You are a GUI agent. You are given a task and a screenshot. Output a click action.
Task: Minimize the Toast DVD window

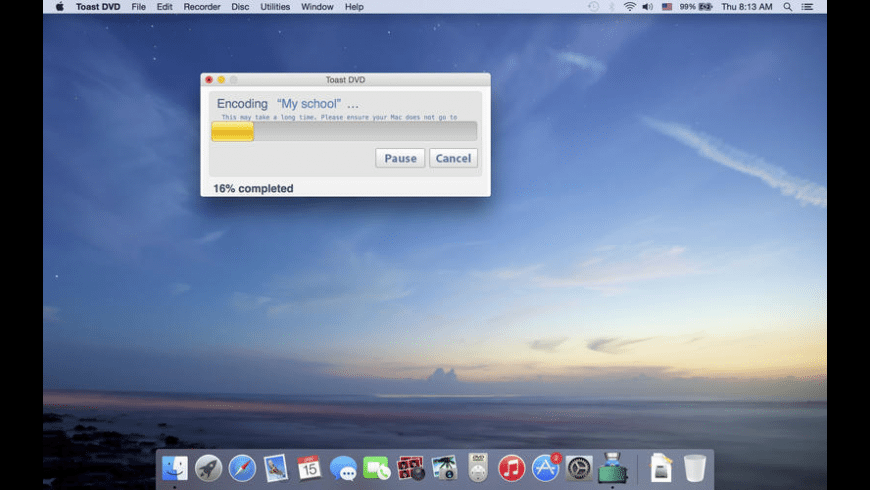click(x=221, y=80)
